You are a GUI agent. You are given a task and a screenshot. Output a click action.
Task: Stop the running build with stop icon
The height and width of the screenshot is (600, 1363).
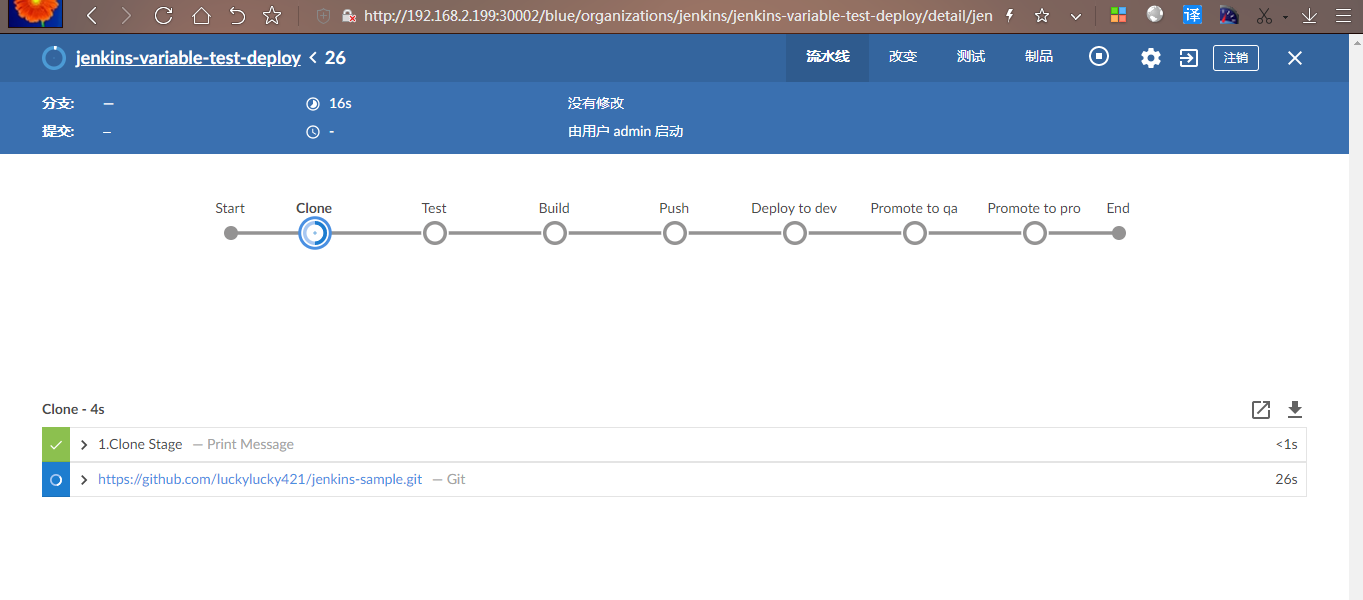[1099, 57]
